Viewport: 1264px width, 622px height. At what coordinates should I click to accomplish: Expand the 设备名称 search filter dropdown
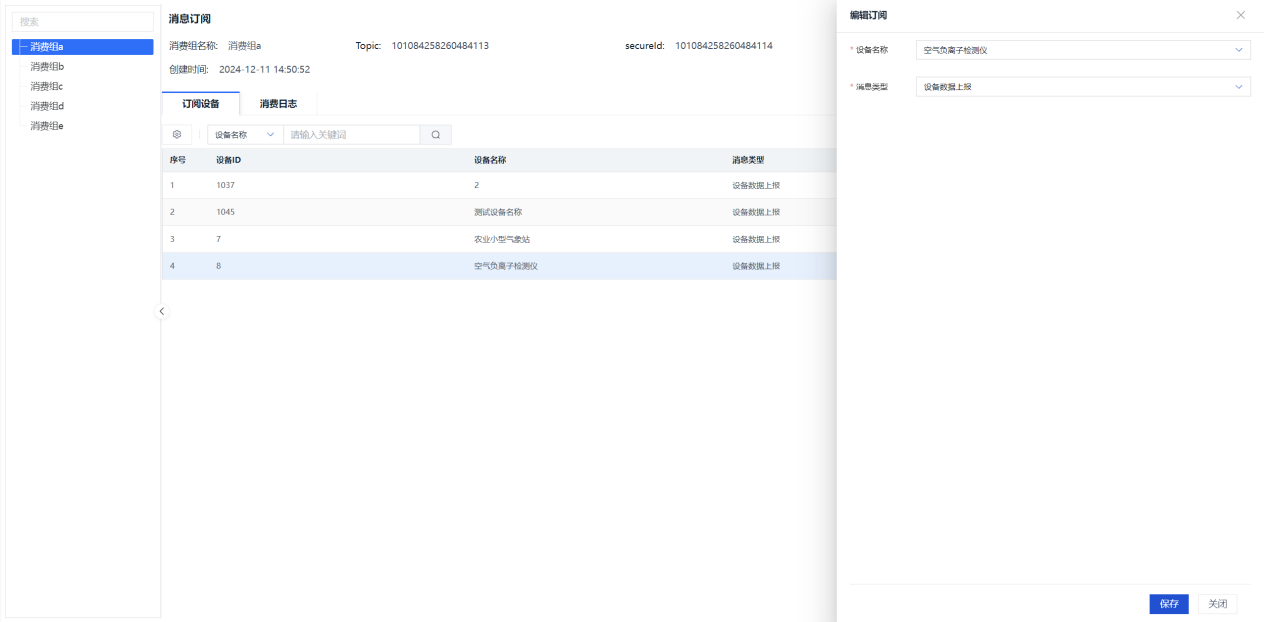(244, 134)
